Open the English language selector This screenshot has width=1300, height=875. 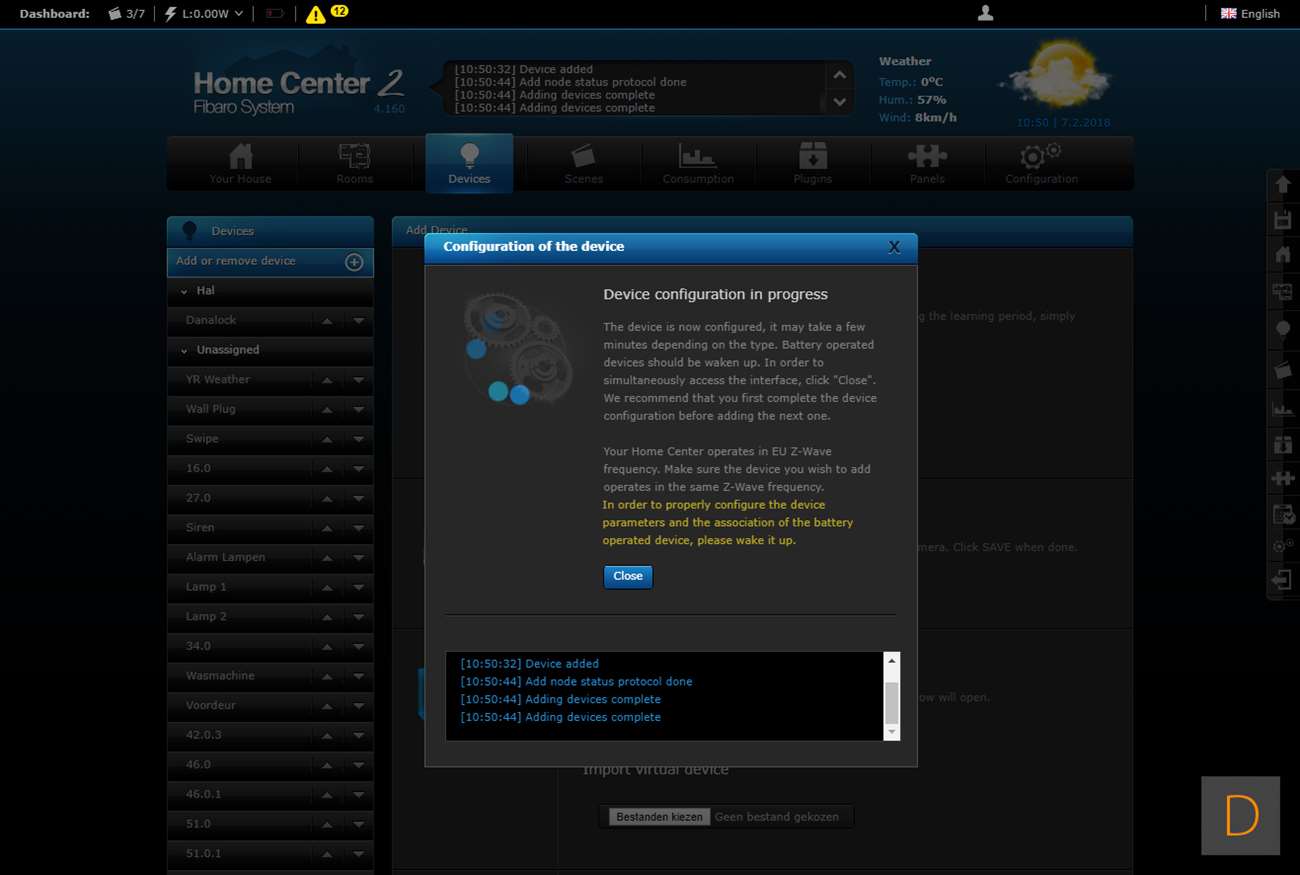tap(1250, 14)
